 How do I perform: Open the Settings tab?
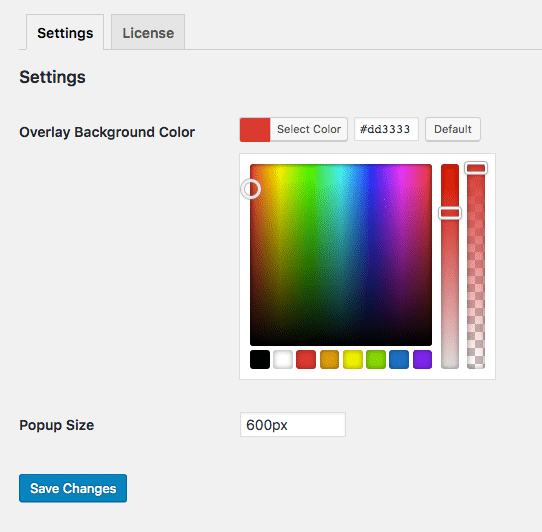(65, 32)
